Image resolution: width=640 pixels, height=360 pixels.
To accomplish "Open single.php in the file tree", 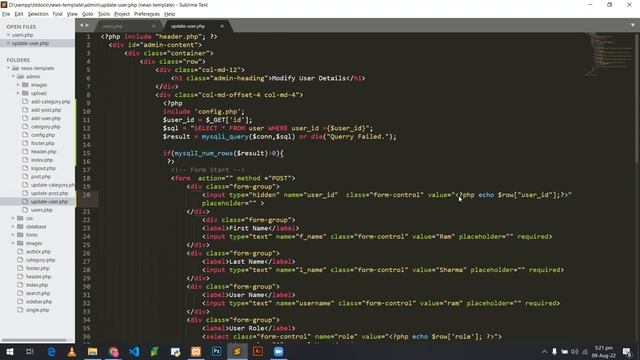I will (x=37, y=310).
